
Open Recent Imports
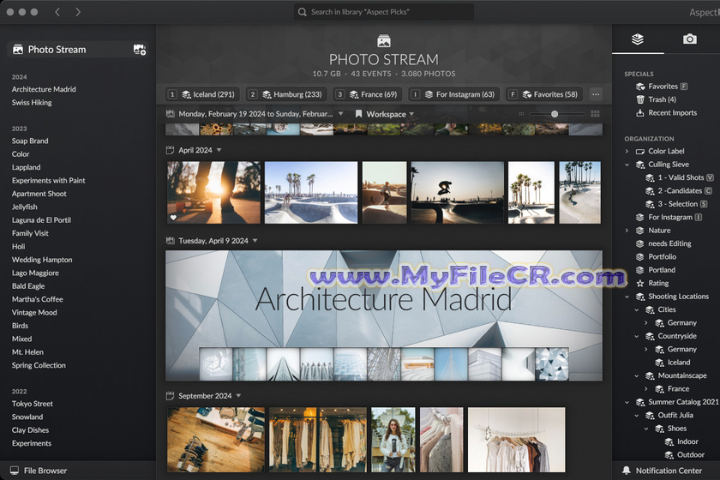click(x=672, y=113)
